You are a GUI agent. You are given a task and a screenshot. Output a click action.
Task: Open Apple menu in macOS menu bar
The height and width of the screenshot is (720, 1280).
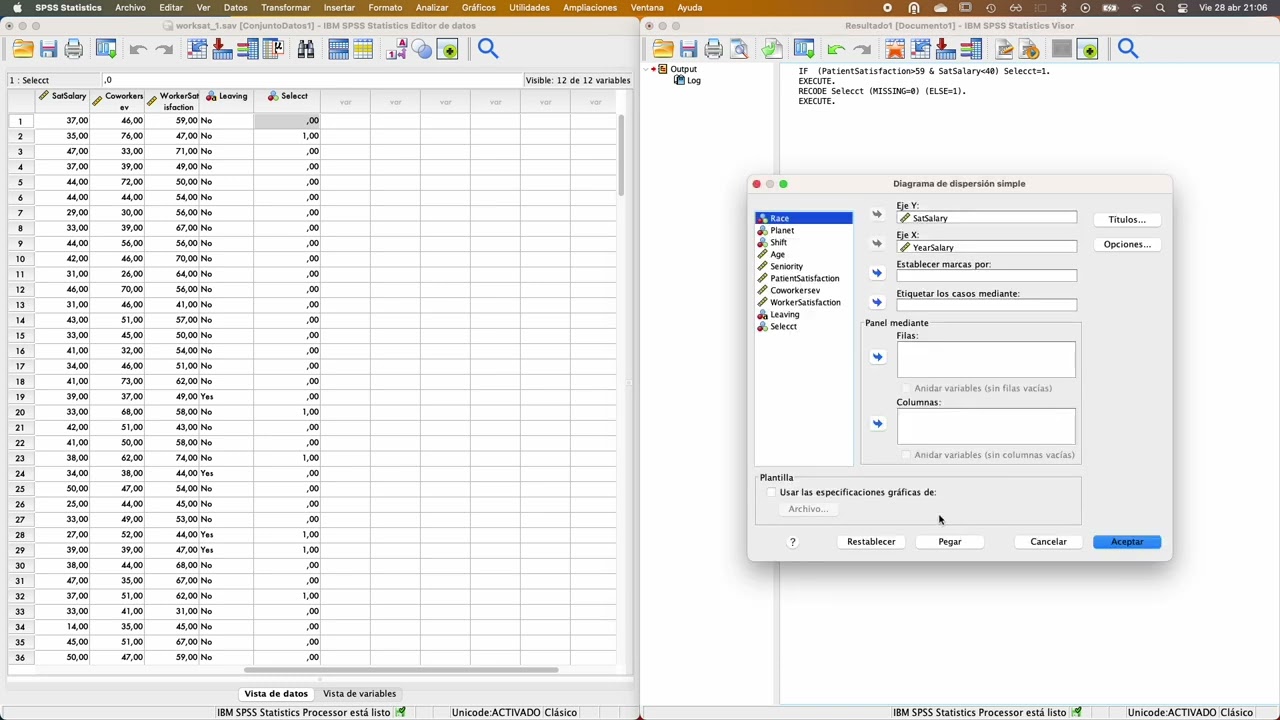[x=17, y=7]
